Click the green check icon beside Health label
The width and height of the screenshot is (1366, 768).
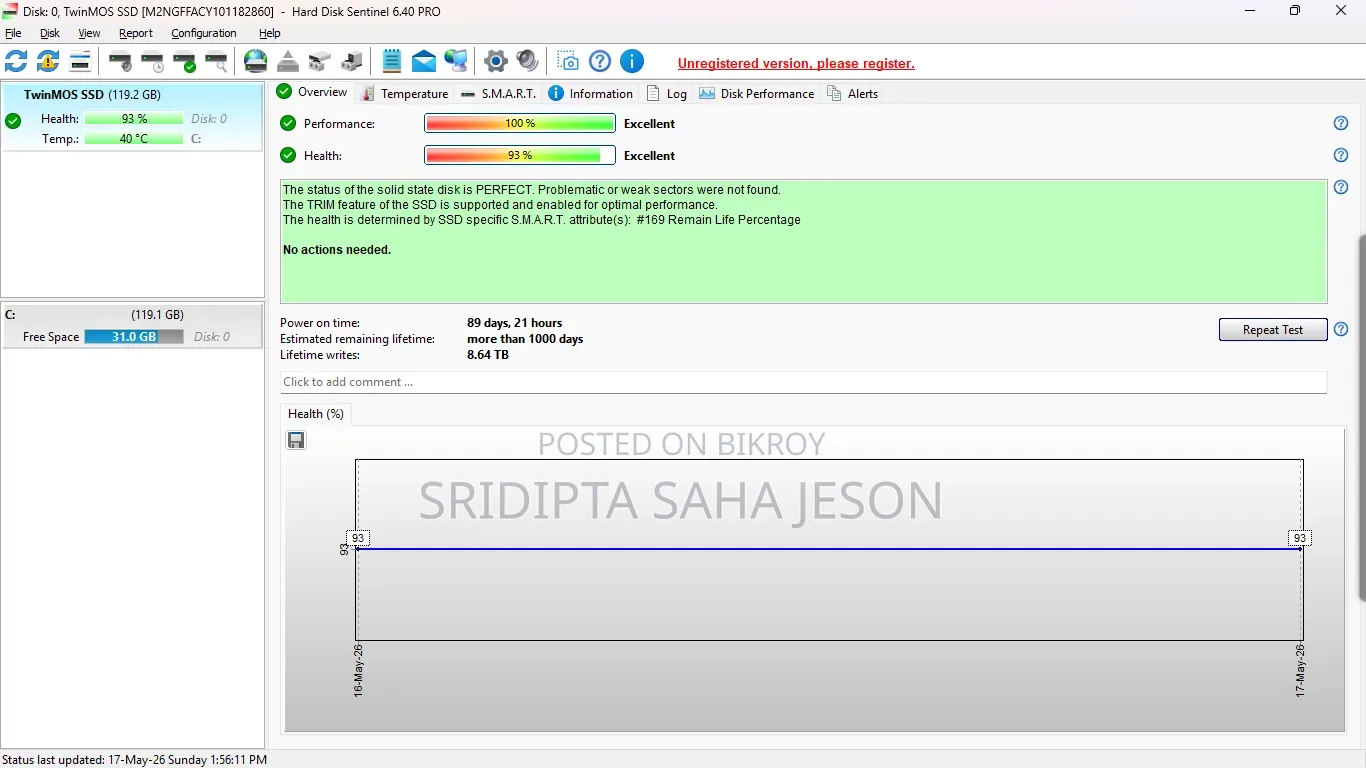coord(288,155)
